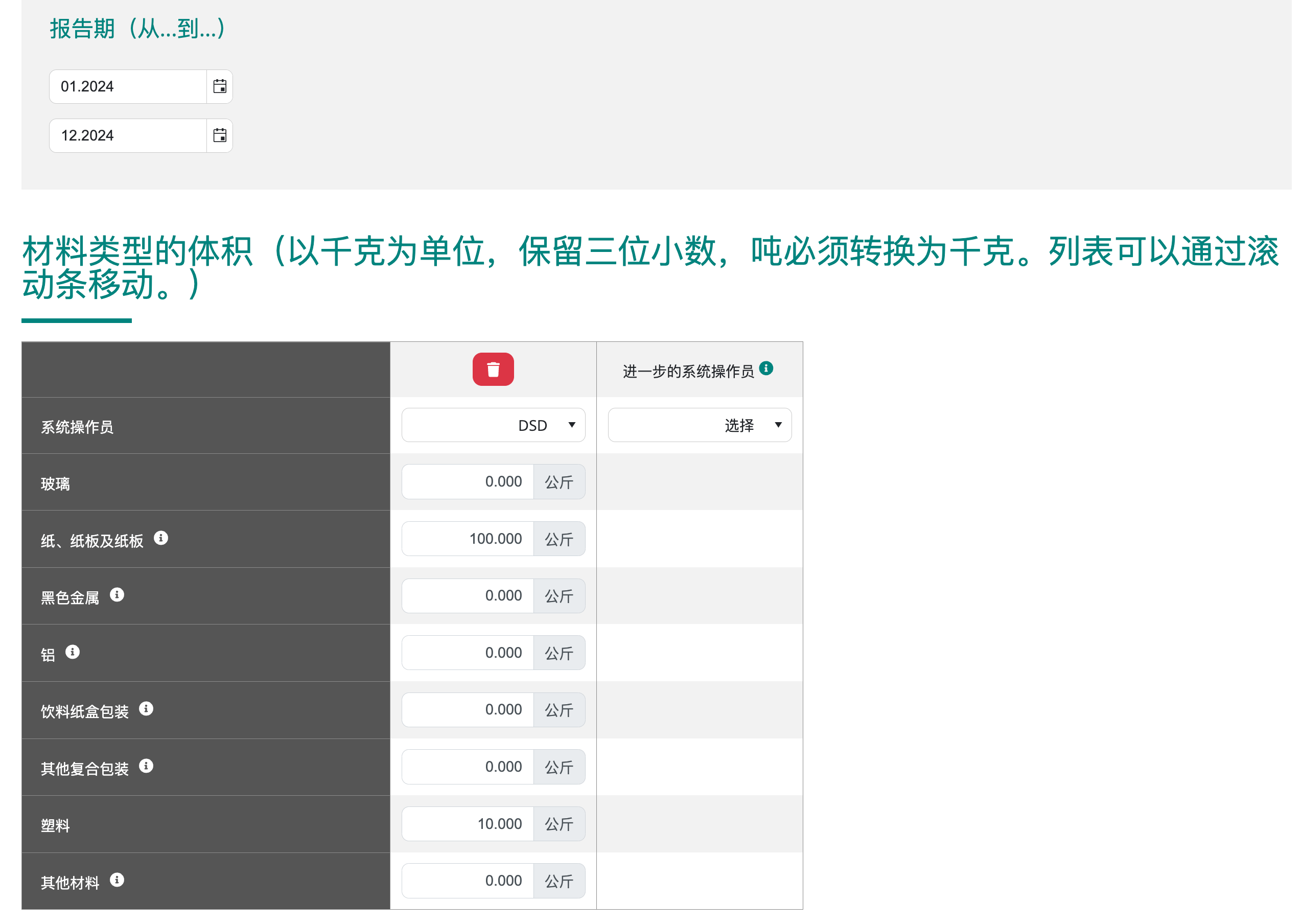Click the 公斤 unit label in 玻璃 row

(559, 482)
